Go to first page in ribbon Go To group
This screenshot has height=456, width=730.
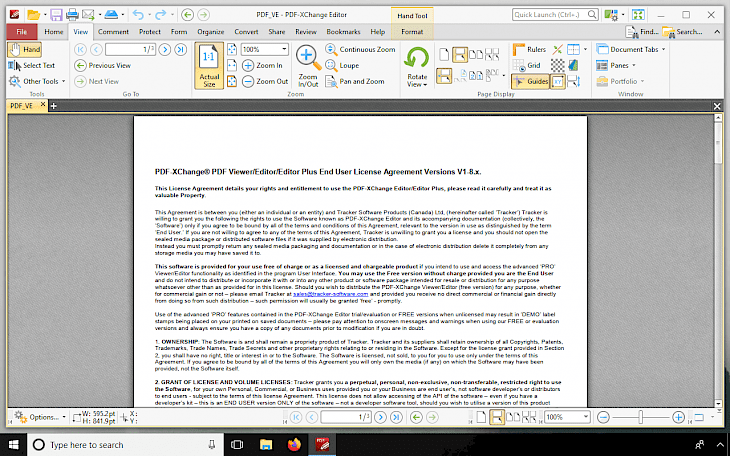click(80, 49)
